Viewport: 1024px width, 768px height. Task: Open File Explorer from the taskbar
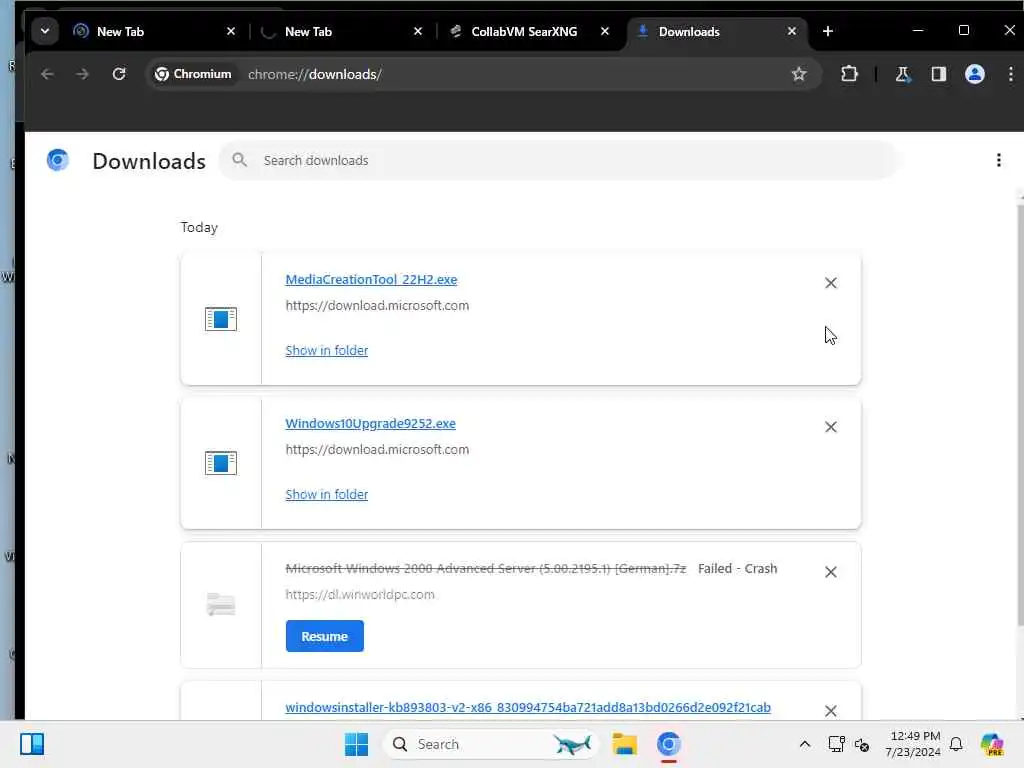[x=624, y=744]
